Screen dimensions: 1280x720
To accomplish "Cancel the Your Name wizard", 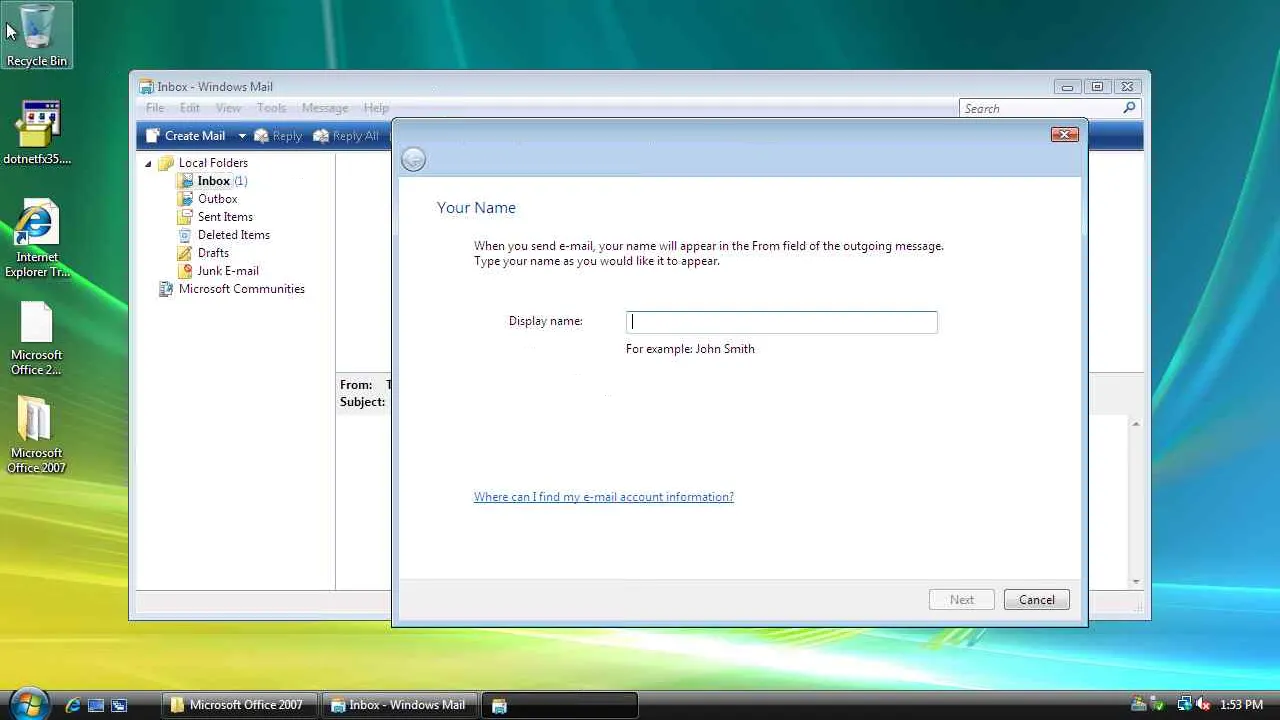I will [x=1036, y=600].
